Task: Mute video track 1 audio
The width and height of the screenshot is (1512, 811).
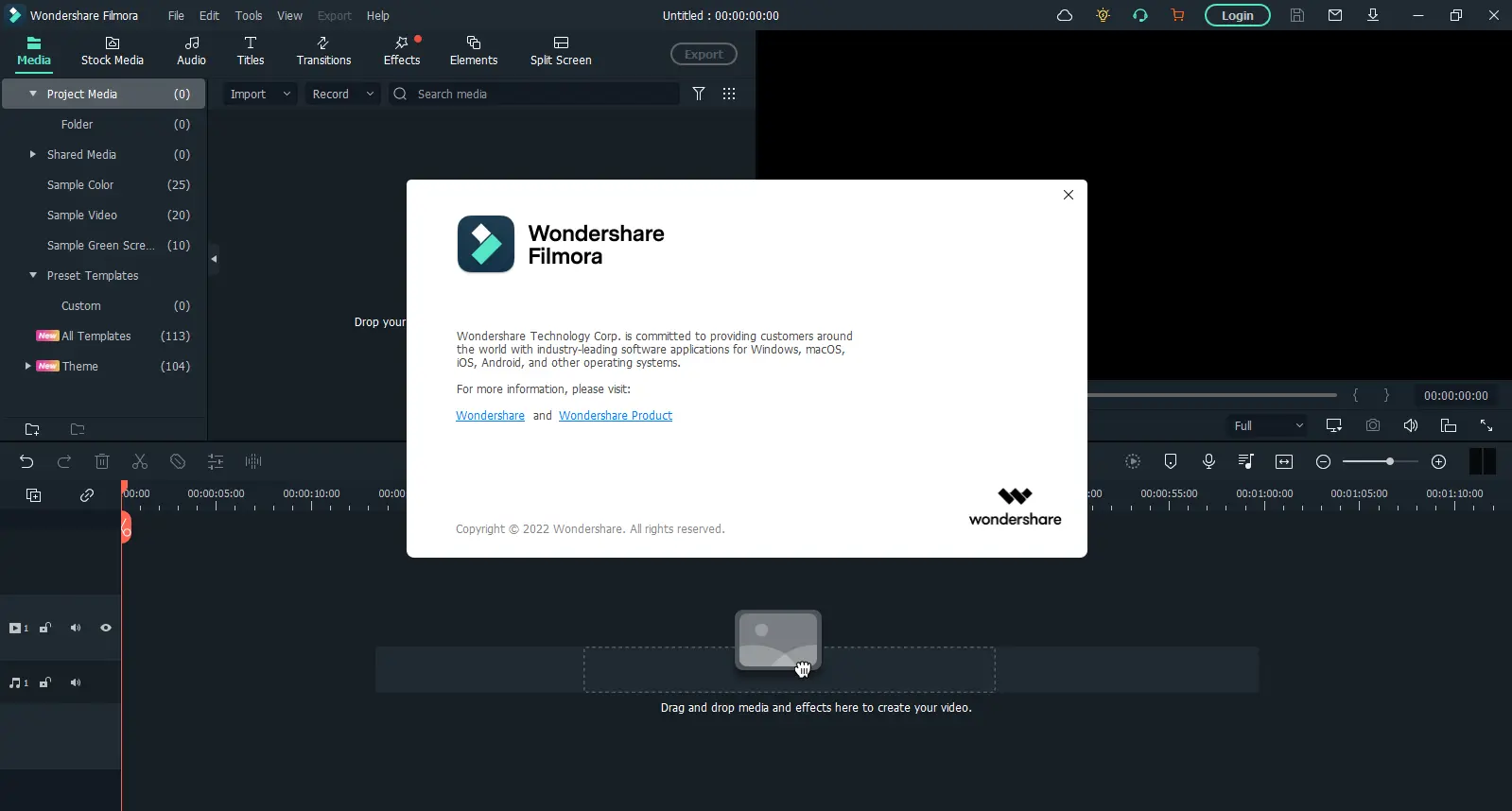Action: pos(76,628)
